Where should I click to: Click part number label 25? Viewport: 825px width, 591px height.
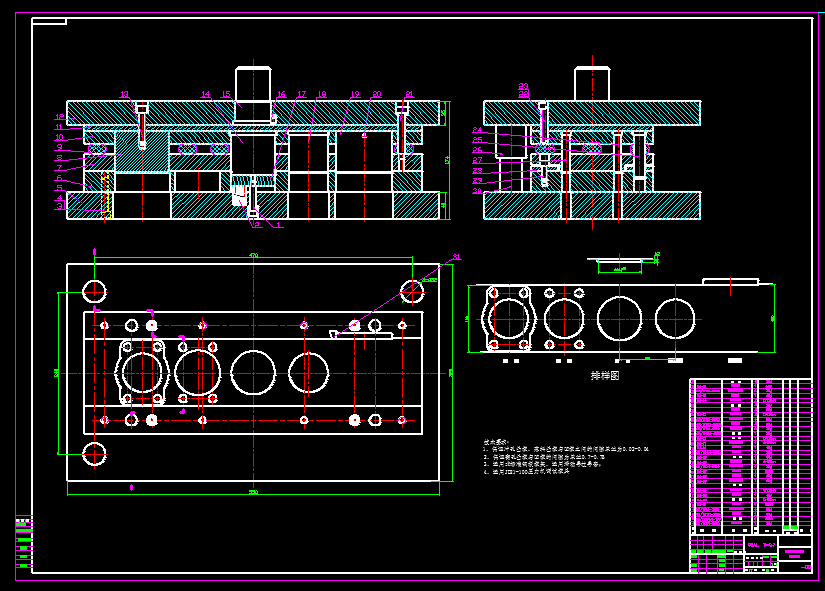tap(477, 140)
